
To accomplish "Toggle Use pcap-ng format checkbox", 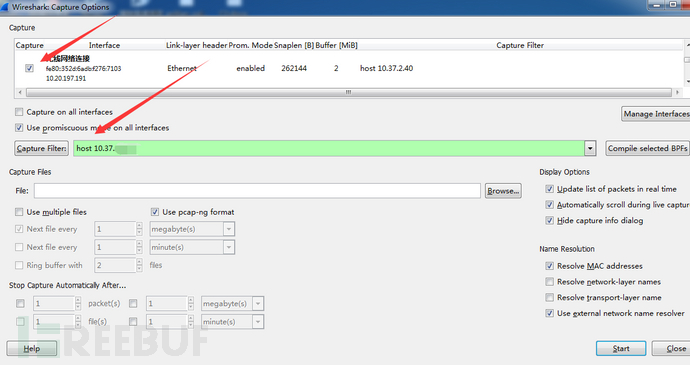I will point(155,212).
